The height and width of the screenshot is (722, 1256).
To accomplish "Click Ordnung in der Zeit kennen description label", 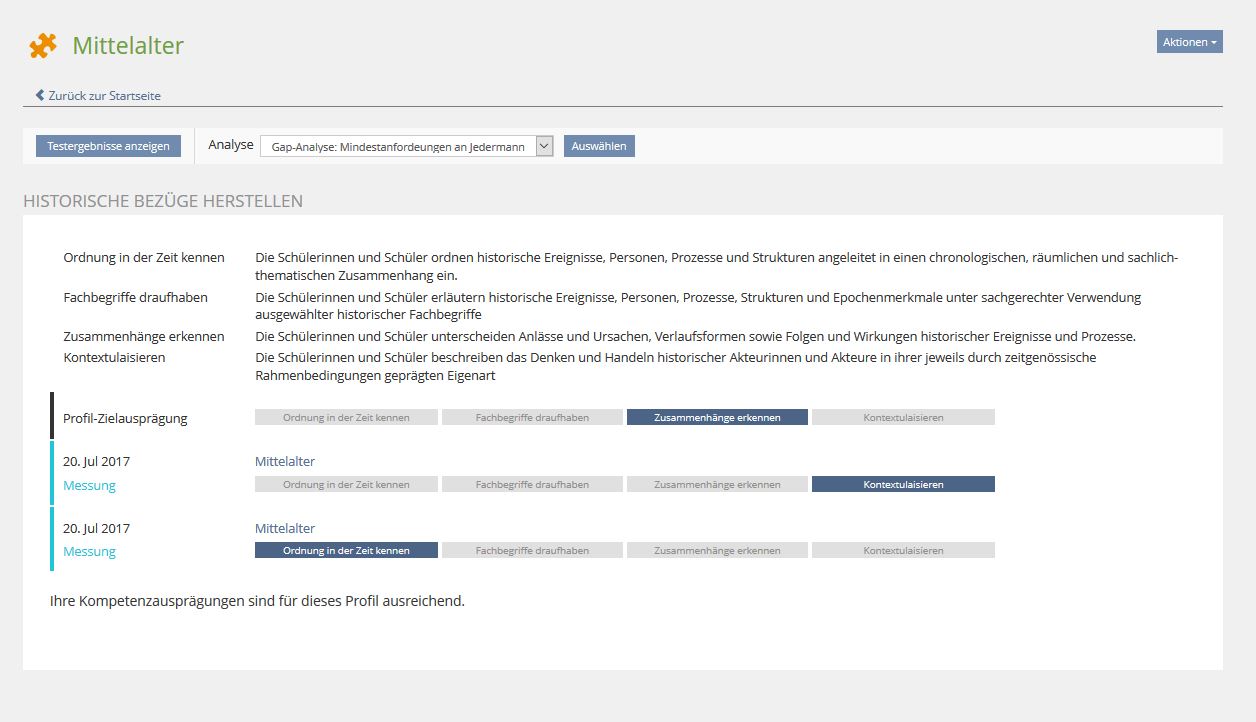I will tap(144, 258).
